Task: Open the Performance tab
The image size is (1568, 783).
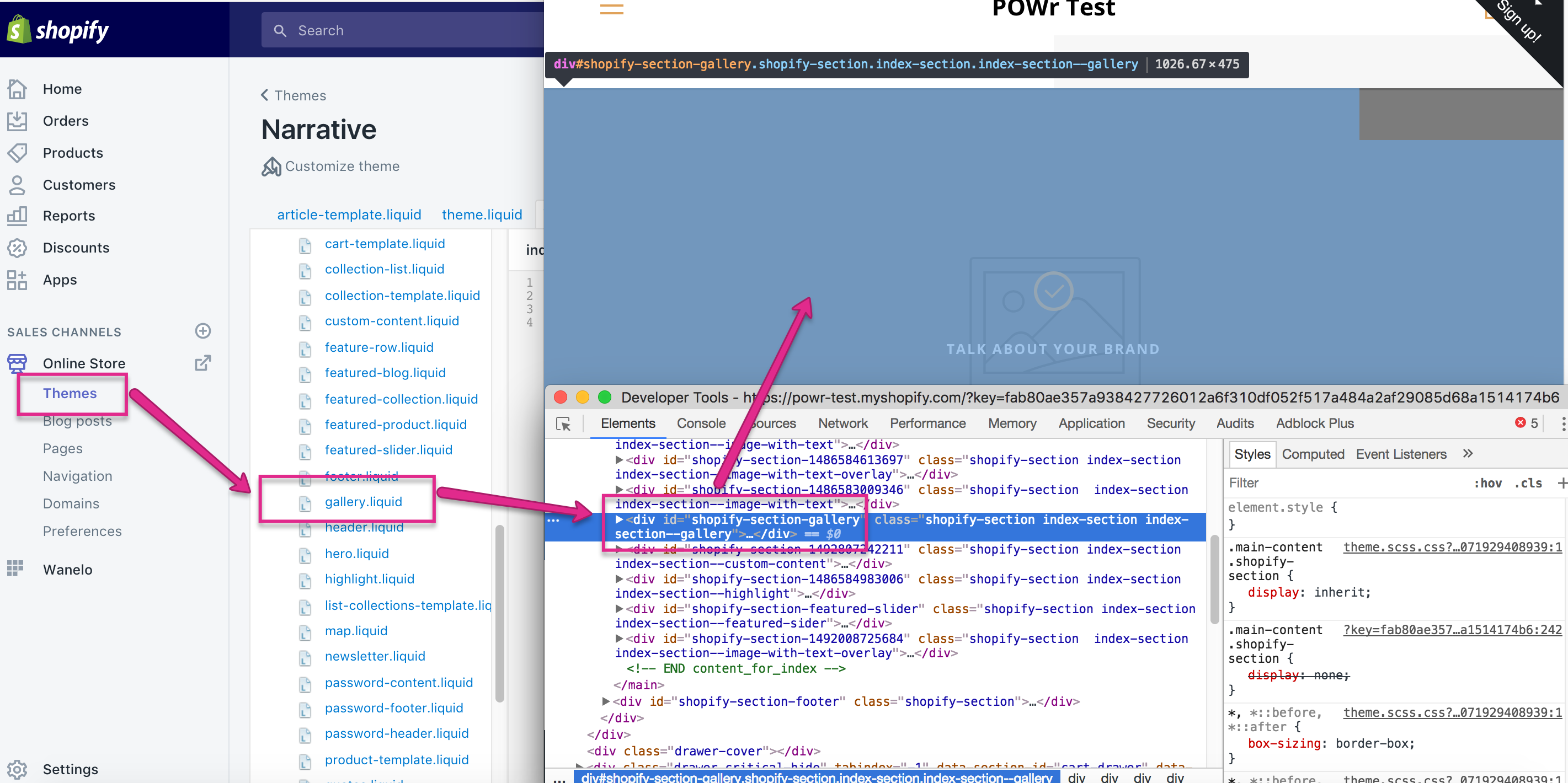Action: pos(927,423)
